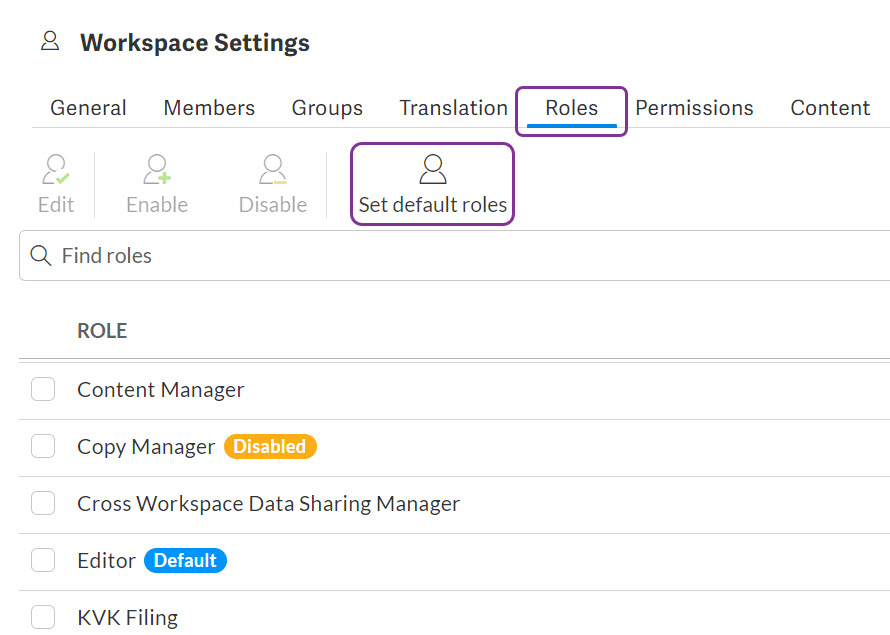Switch to the Content tab

(830, 108)
